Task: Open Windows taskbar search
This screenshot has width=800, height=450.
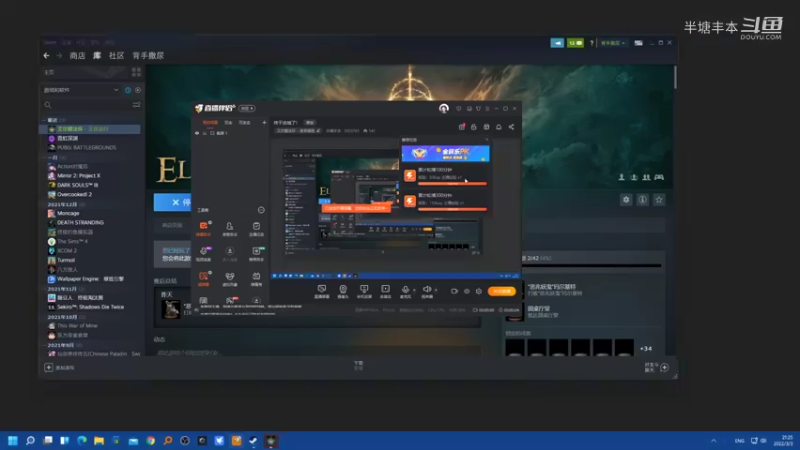Action: click(x=30, y=440)
